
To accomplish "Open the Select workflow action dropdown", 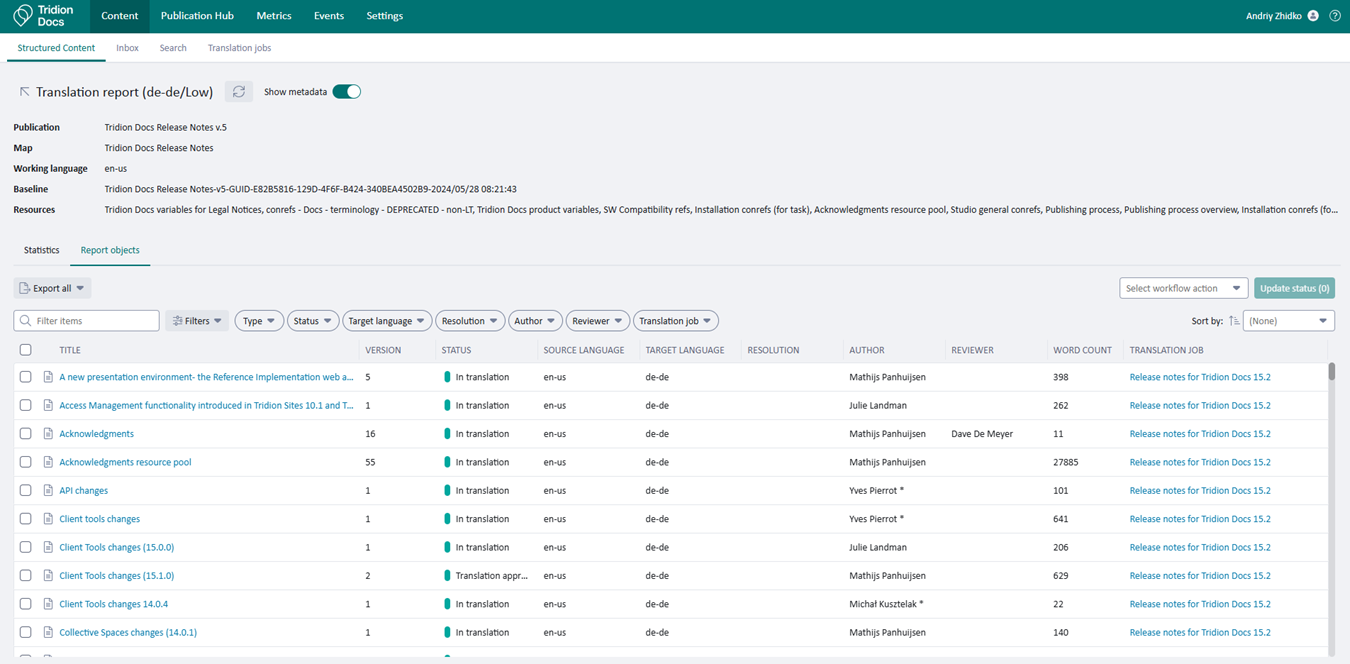I will click(x=1183, y=288).
